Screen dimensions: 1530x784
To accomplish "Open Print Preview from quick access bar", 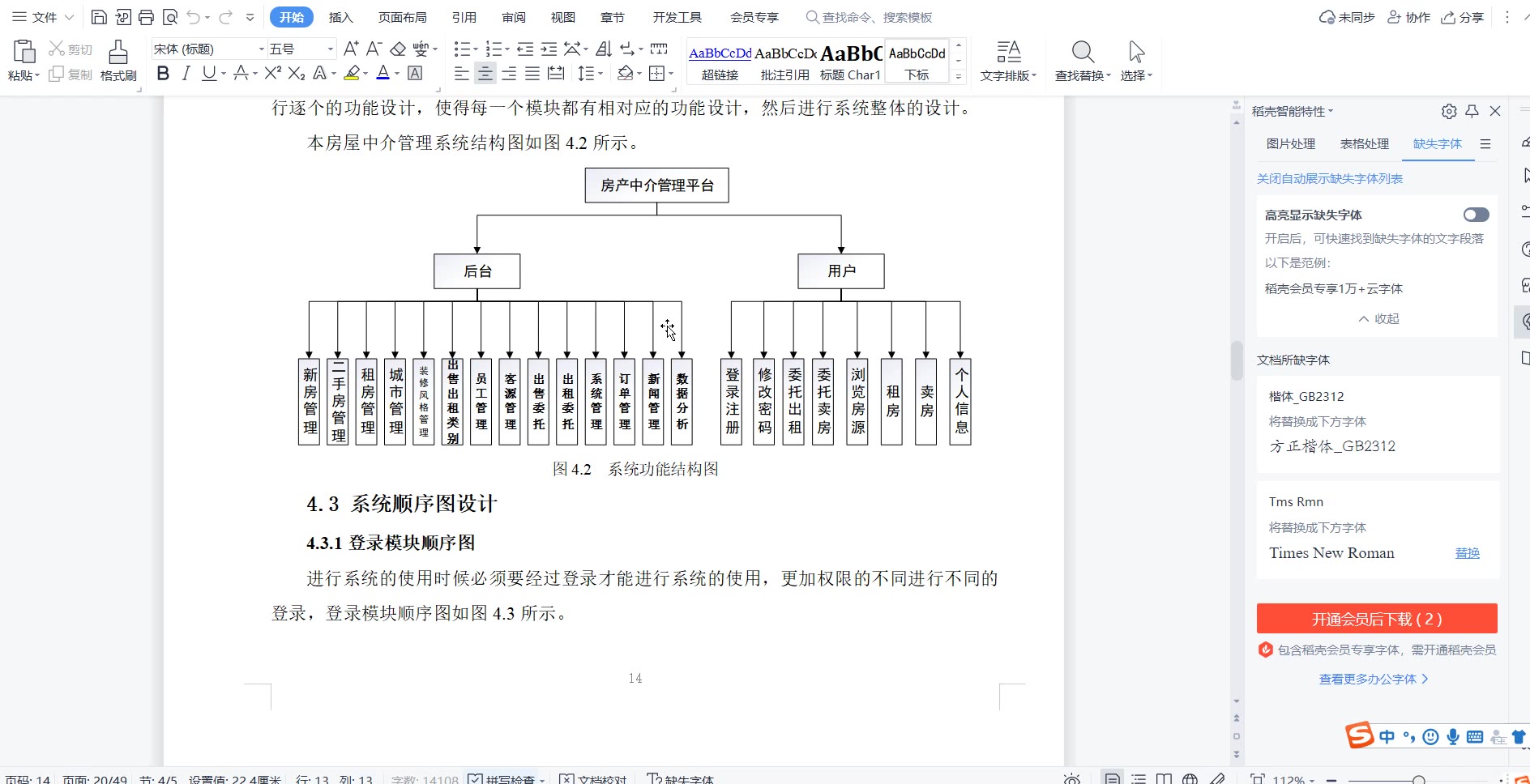I will click(169, 17).
